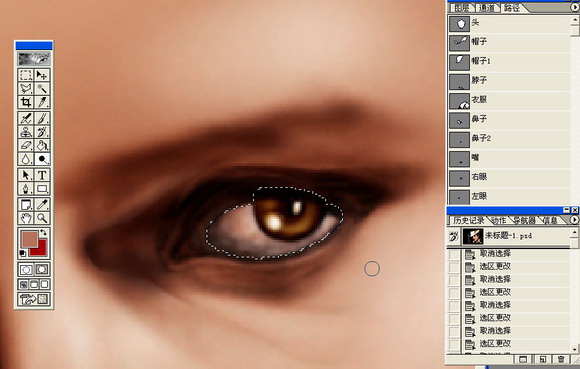Open the foreground color swatch
Viewport: 580px width, 369px height.
[29, 239]
